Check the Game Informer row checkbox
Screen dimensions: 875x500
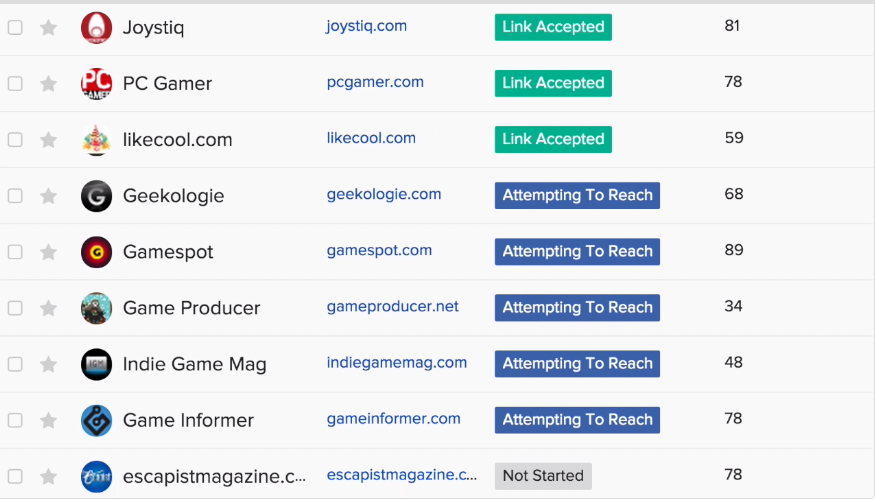(15, 420)
